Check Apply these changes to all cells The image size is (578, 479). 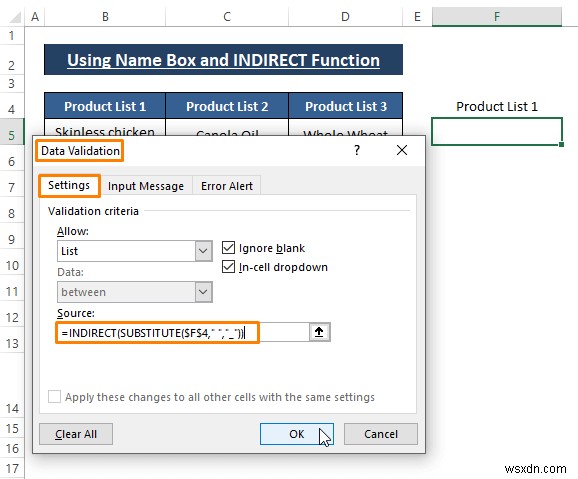click(x=54, y=397)
